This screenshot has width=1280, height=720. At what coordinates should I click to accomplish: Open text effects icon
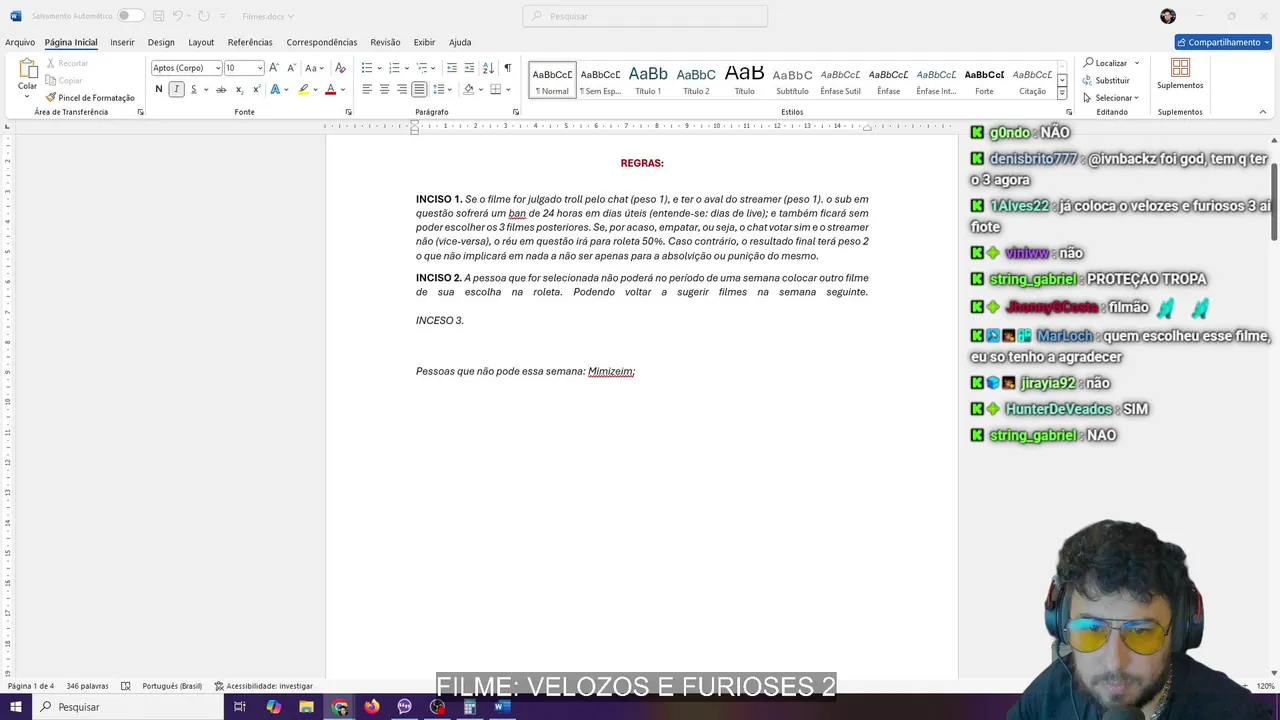(276, 89)
